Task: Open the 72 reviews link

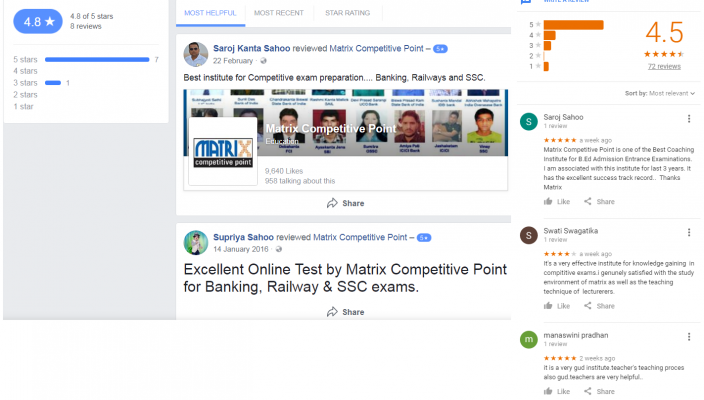Action: point(664,66)
